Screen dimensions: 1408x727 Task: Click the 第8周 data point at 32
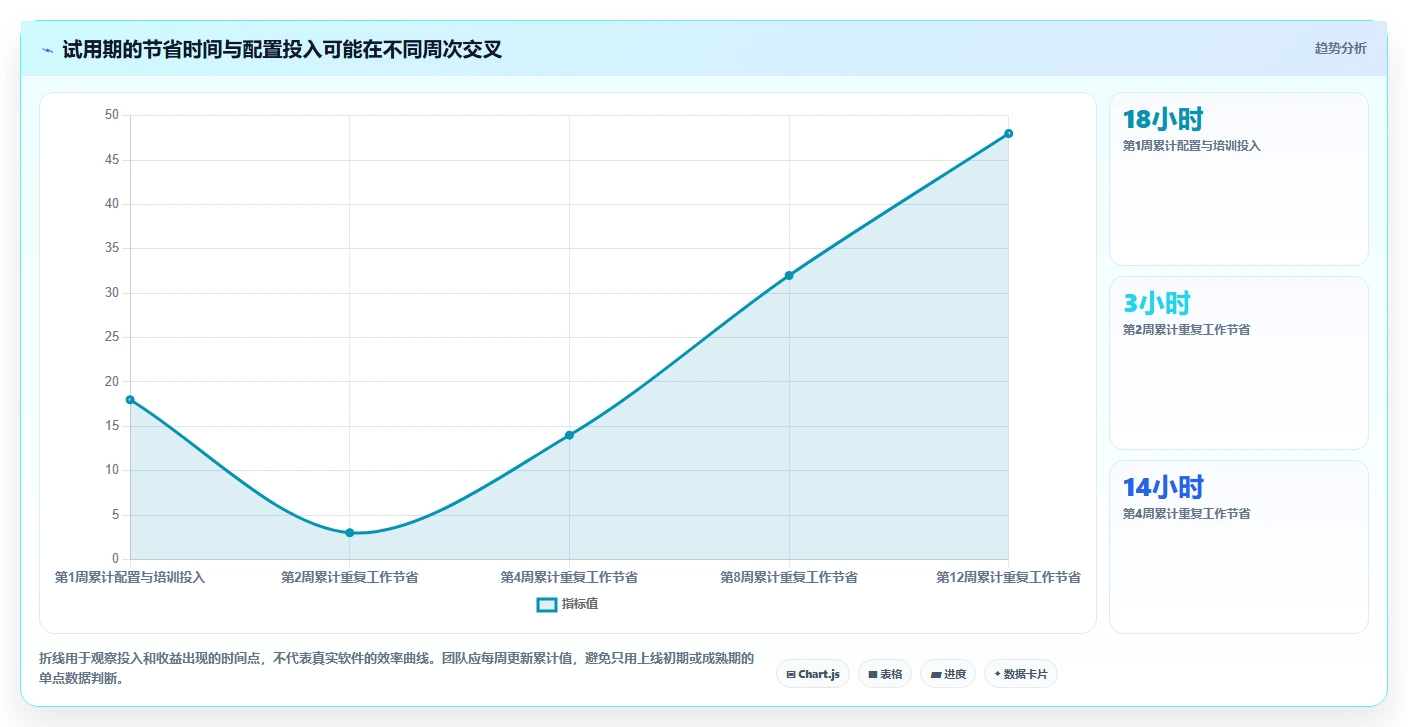click(789, 275)
